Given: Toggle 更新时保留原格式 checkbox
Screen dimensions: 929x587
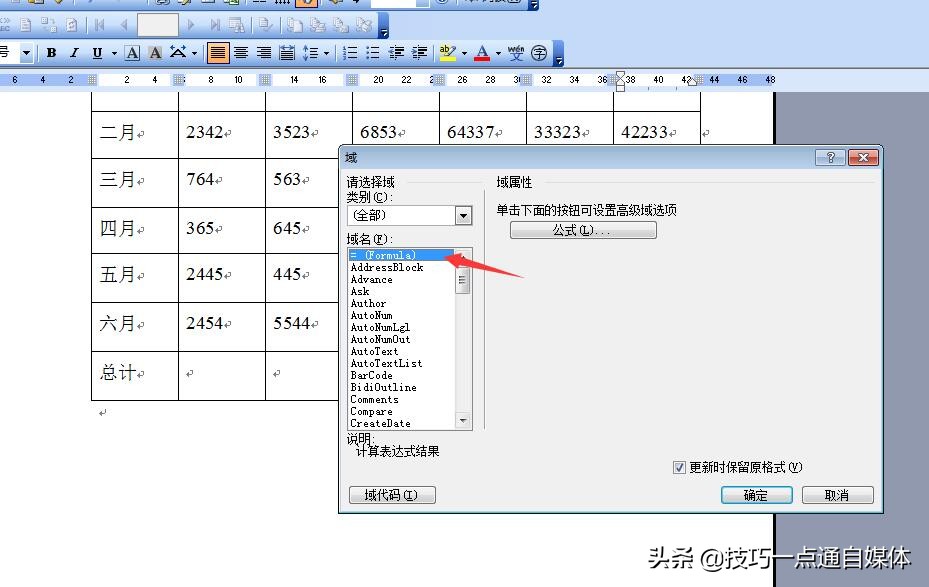Looking at the screenshot, I should coord(679,467).
